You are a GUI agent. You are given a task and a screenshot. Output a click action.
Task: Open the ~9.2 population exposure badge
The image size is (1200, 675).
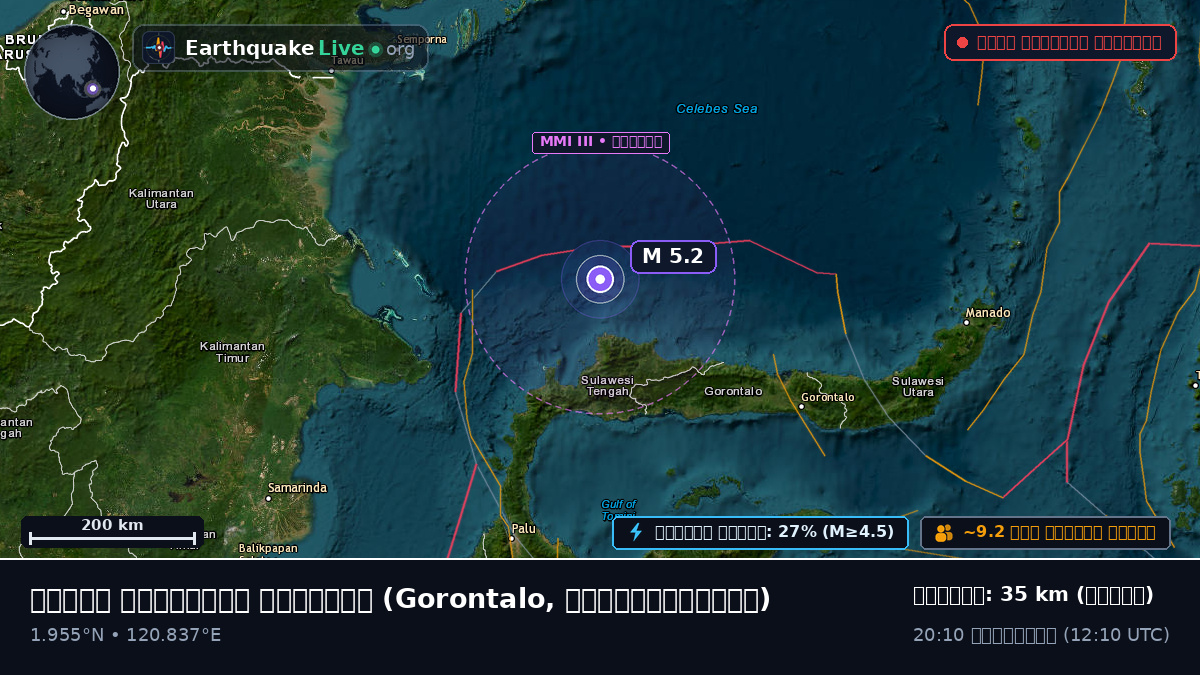[x=1045, y=532]
